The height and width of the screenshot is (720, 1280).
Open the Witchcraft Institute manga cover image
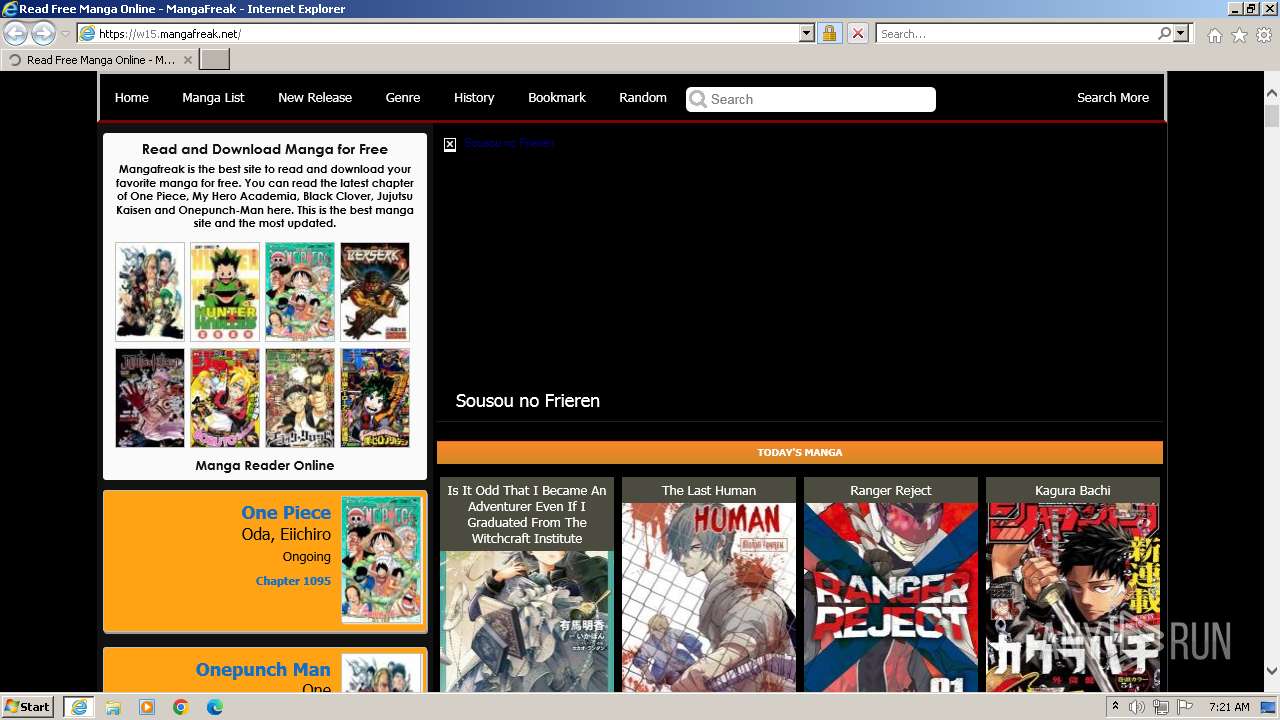[x=527, y=621]
